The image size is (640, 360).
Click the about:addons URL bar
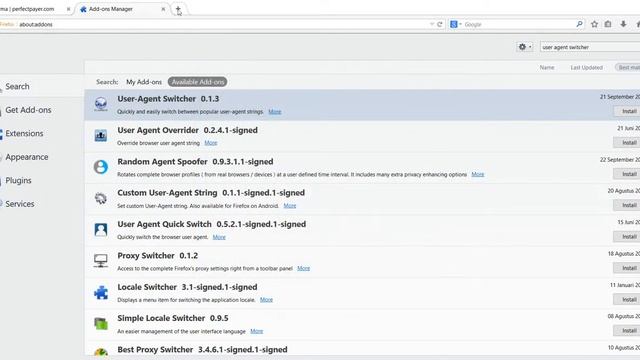(x=220, y=24)
